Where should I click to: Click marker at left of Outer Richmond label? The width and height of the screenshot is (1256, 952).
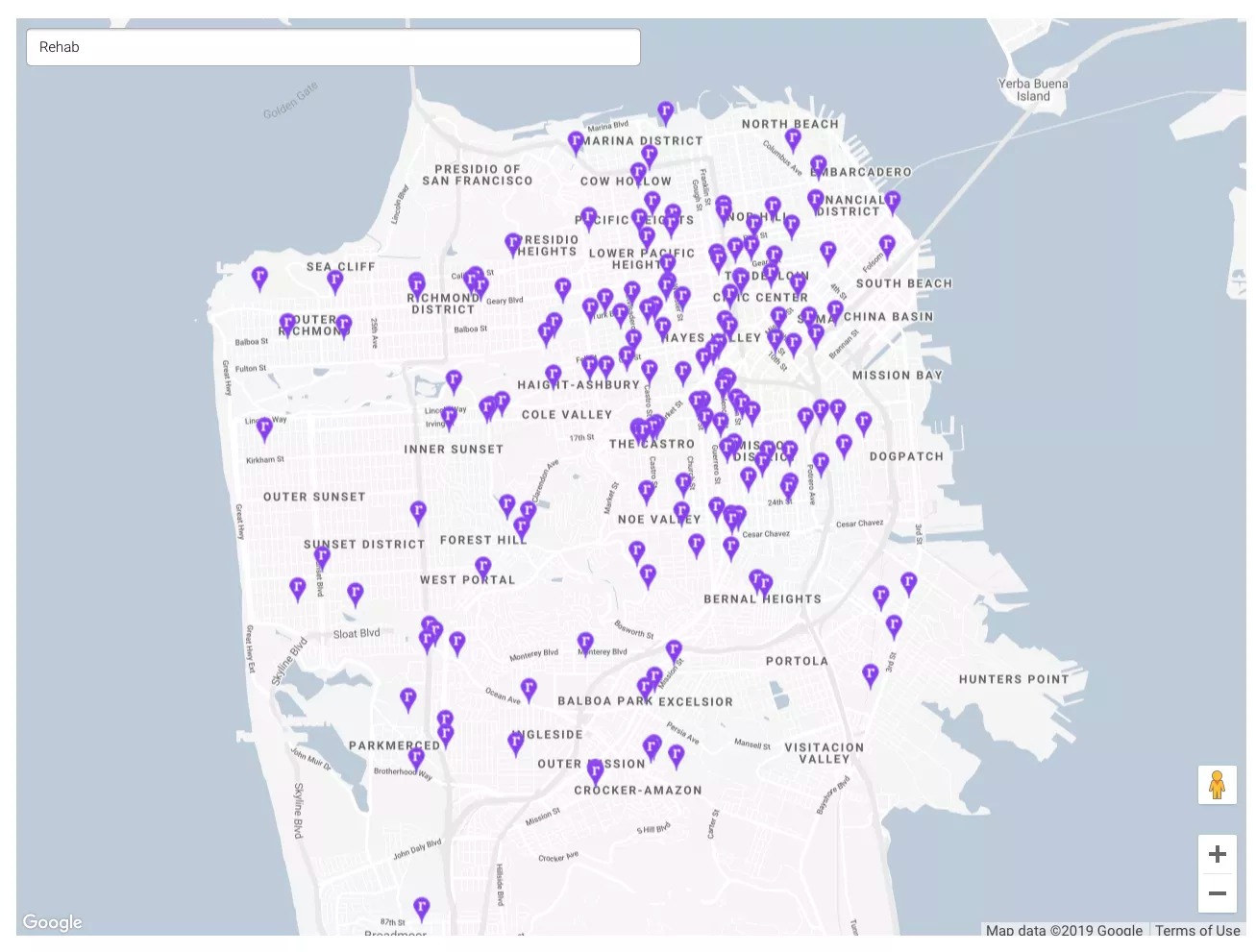click(x=287, y=325)
